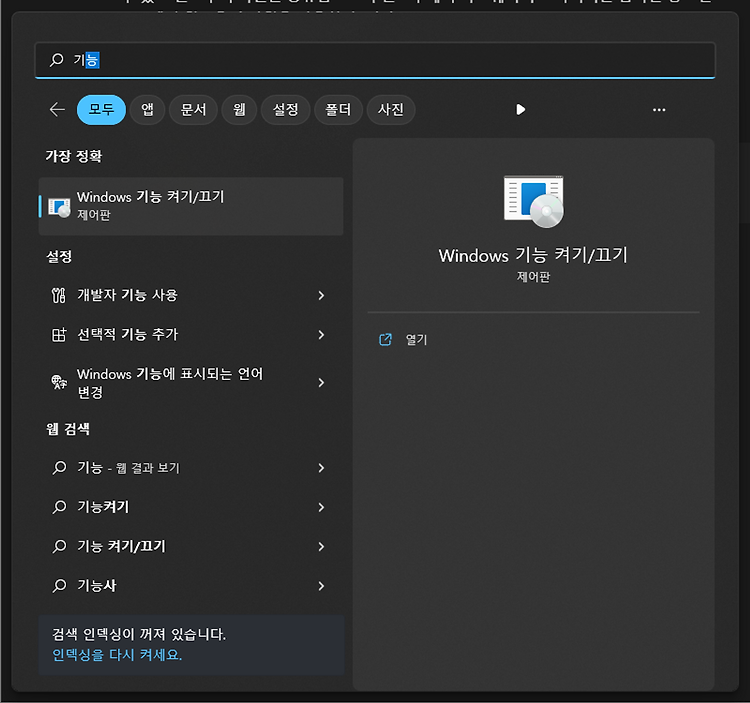This screenshot has height=703, width=750.
Task: Click the play arrow icon beside filter tabs
Action: pyautogui.click(x=520, y=110)
